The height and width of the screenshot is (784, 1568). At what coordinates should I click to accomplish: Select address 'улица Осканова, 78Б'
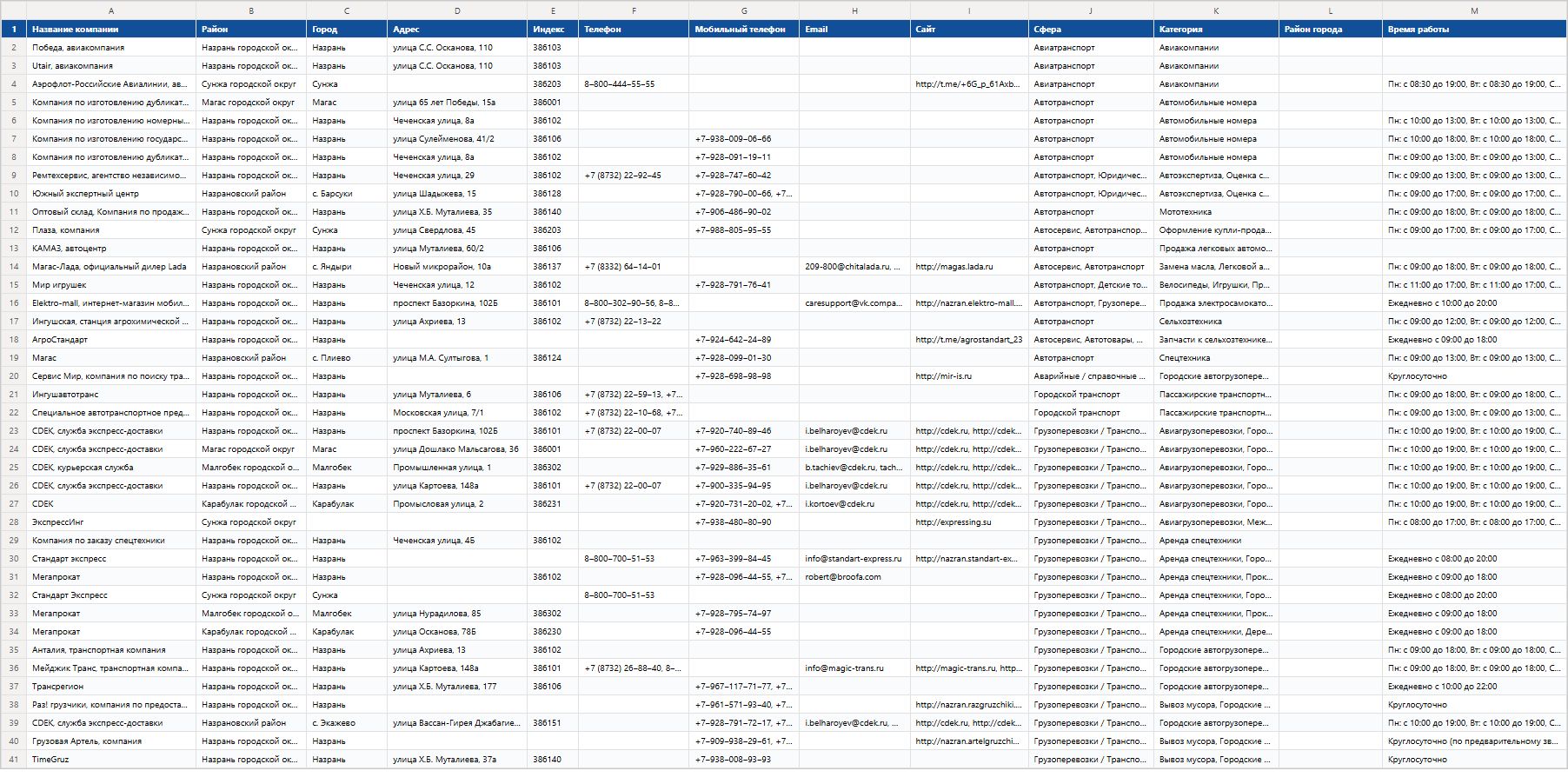(x=457, y=632)
